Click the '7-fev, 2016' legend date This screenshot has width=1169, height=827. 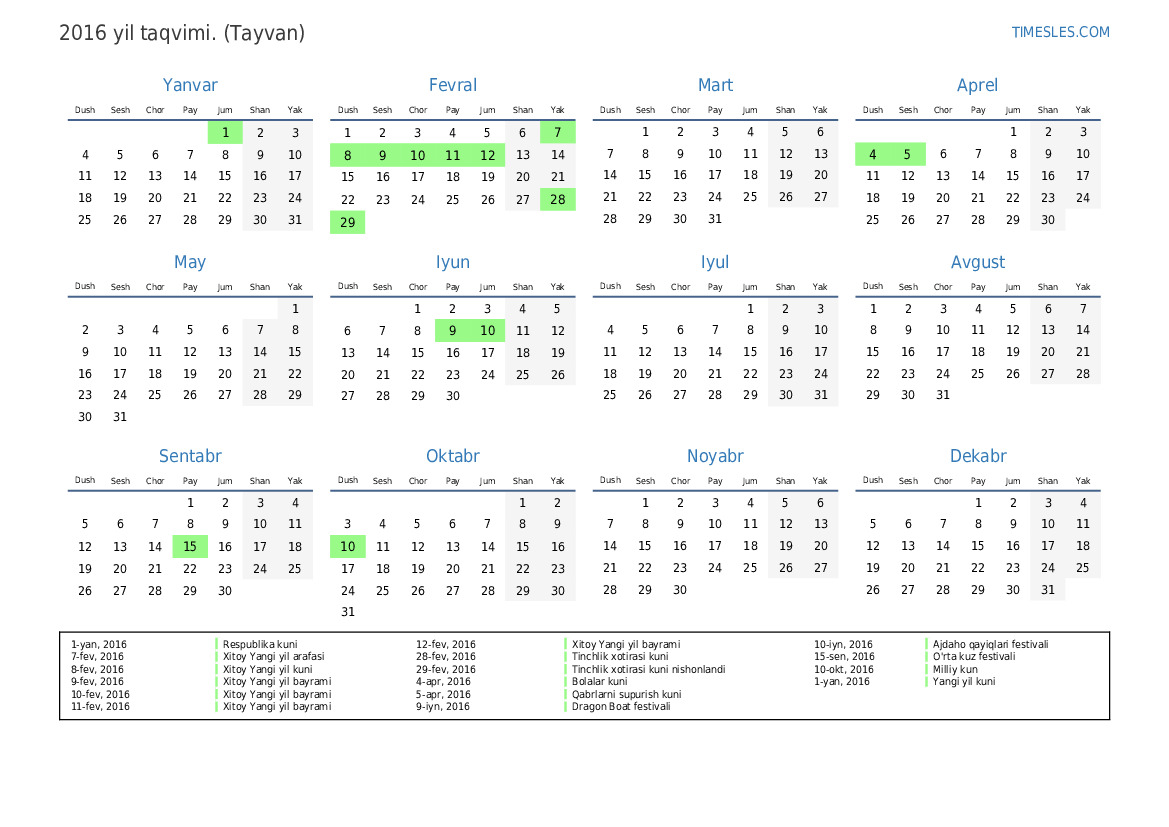[97, 657]
